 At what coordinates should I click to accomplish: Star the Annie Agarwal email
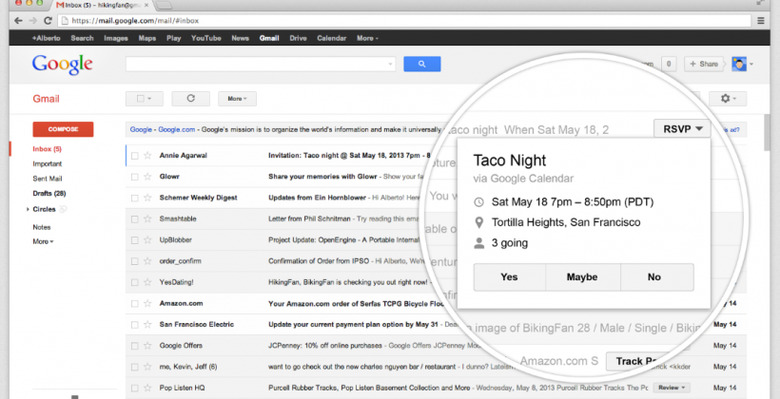tap(147, 156)
